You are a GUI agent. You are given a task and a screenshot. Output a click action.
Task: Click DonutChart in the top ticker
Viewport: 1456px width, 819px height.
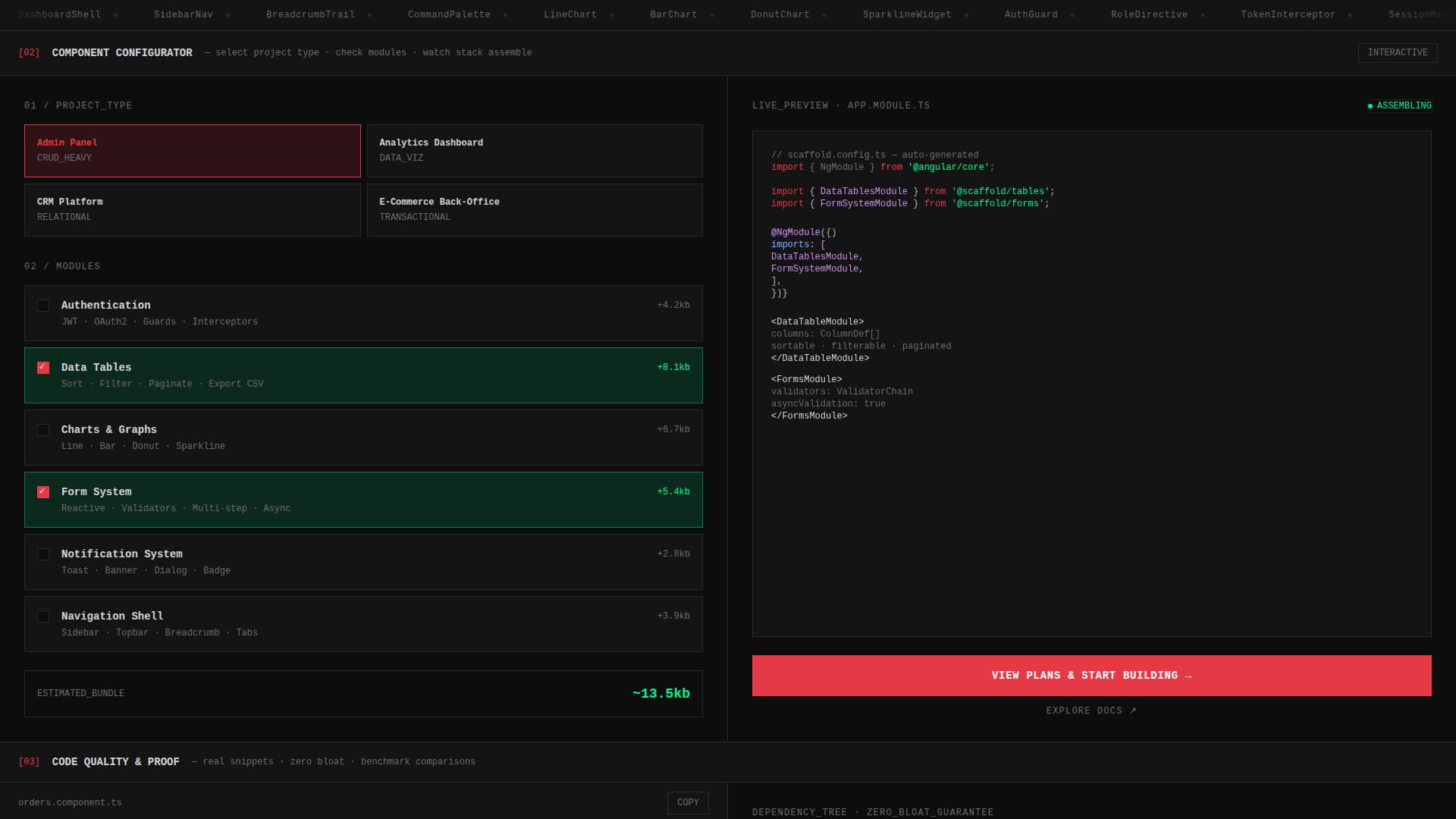click(x=780, y=14)
